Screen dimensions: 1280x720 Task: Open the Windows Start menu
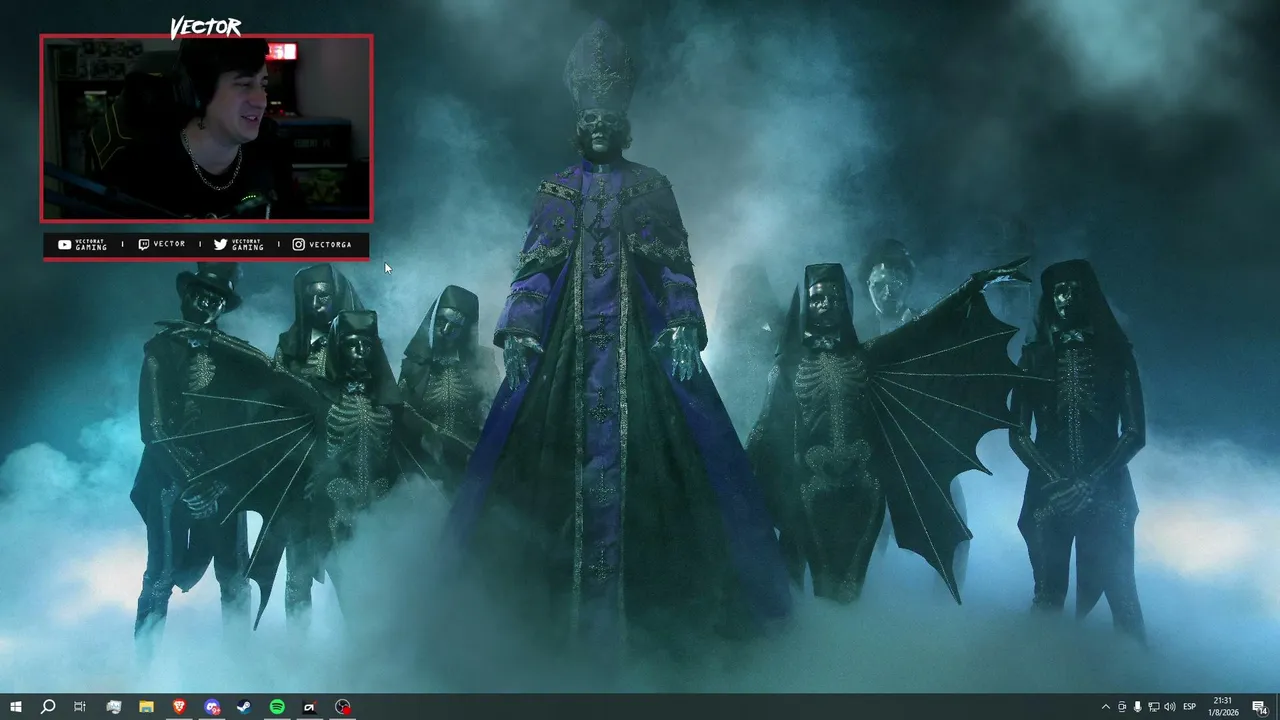tap(16, 707)
